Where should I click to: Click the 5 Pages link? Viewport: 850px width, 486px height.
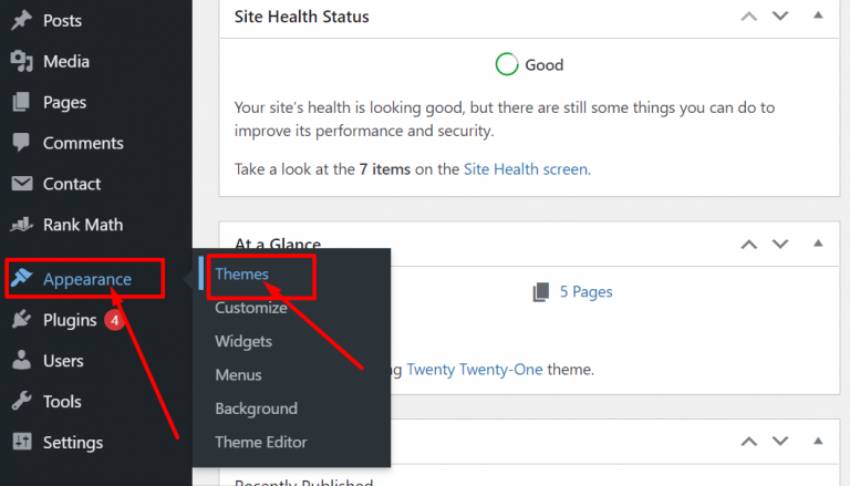586,292
